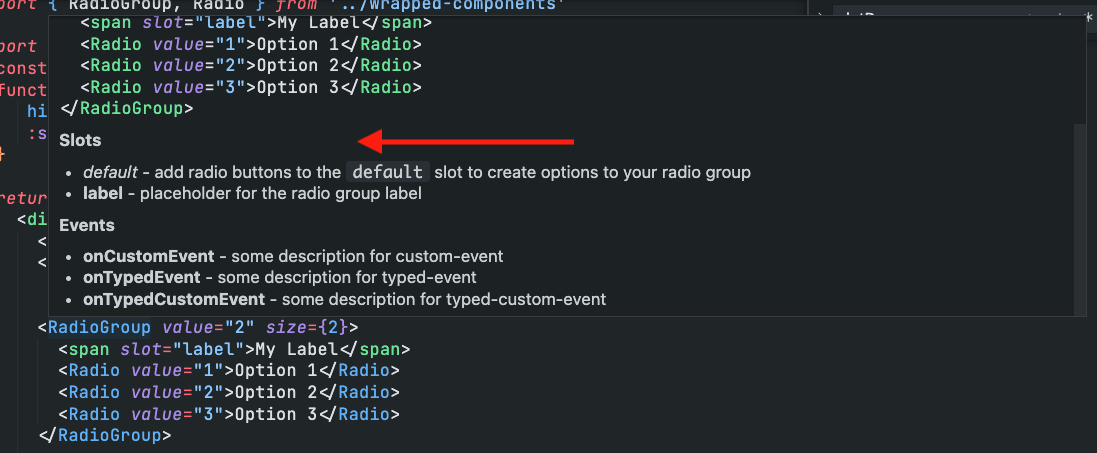The width and height of the screenshot is (1097, 453).
Task: Select the onTypedCustomEvent event name
Action: pyautogui.click(x=174, y=300)
